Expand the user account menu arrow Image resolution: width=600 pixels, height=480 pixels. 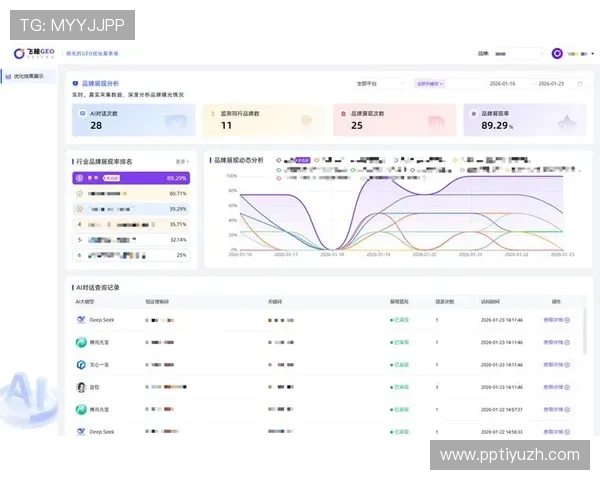tap(593, 54)
